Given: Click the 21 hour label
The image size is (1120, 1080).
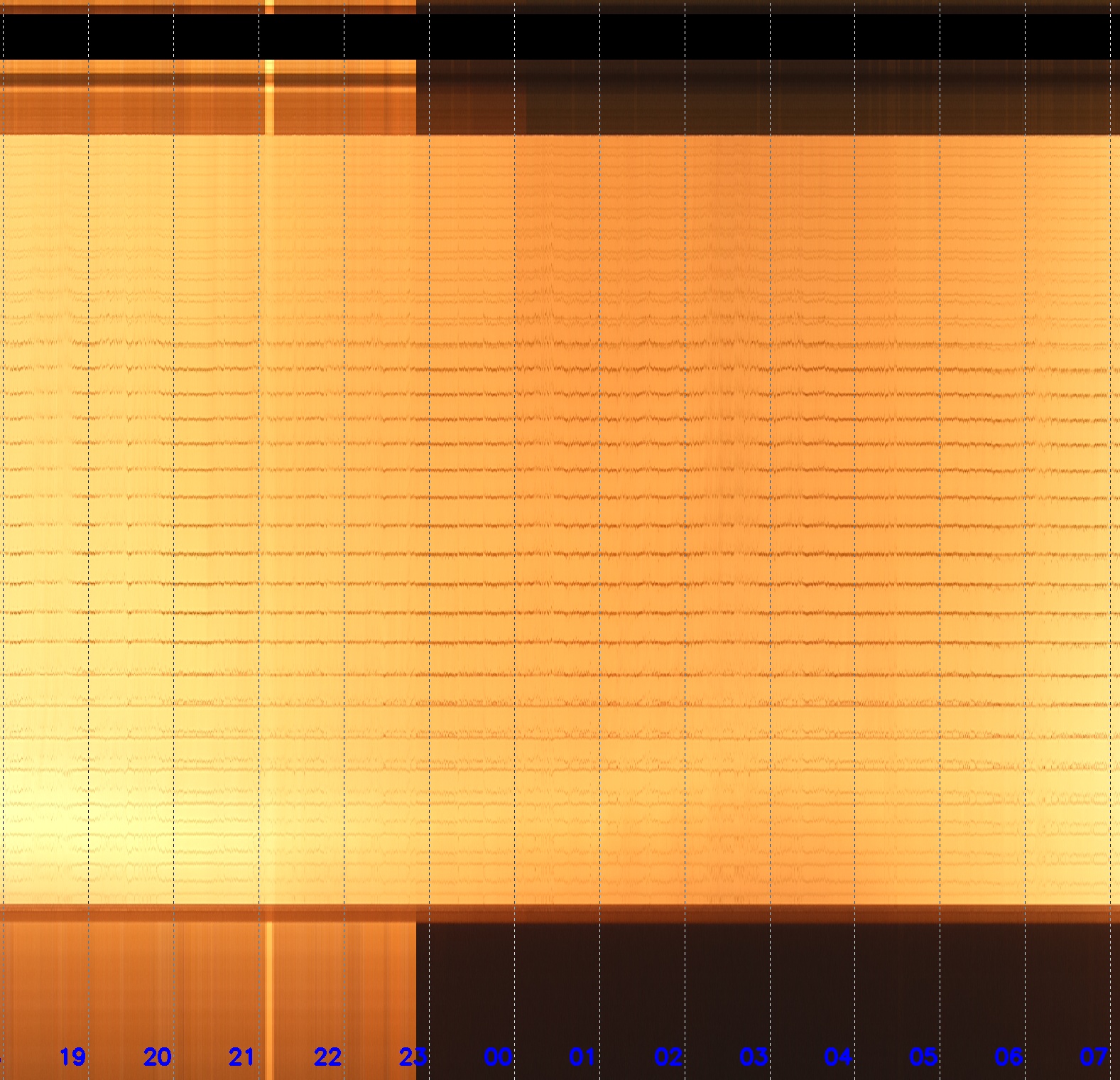Looking at the screenshot, I should pos(242,1057).
